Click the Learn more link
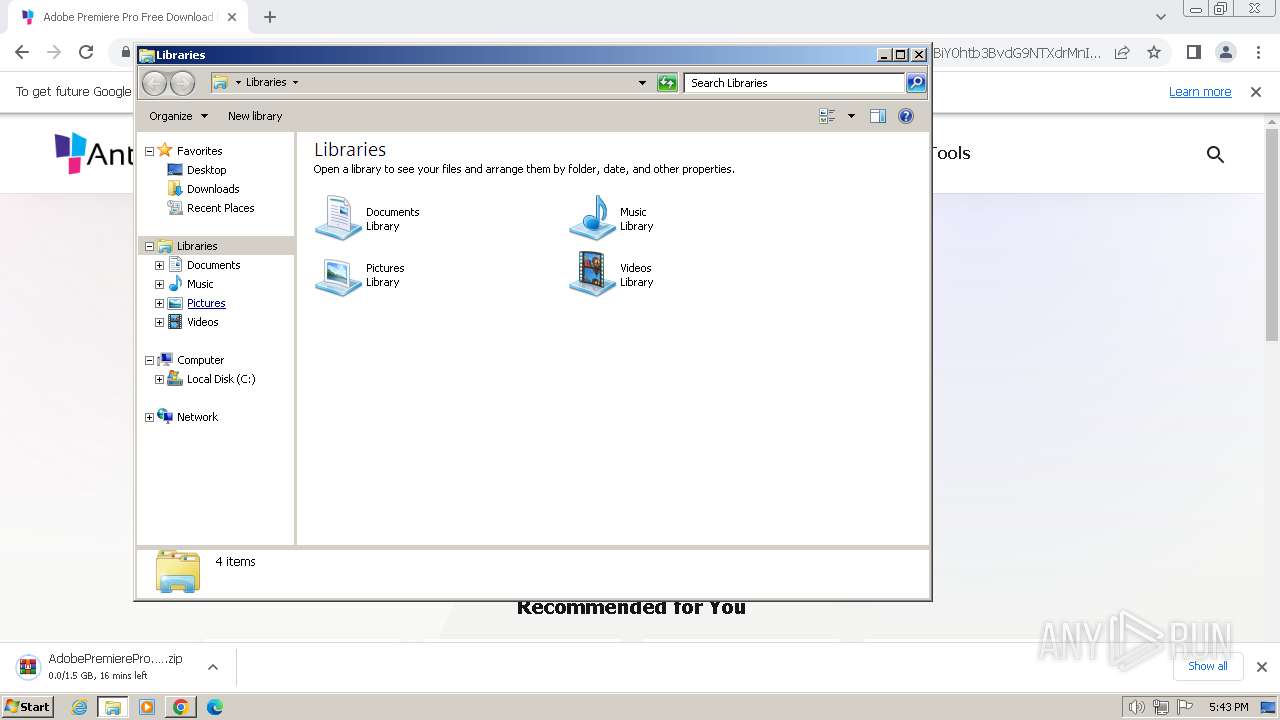Viewport: 1280px width, 720px height. click(x=1200, y=92)
